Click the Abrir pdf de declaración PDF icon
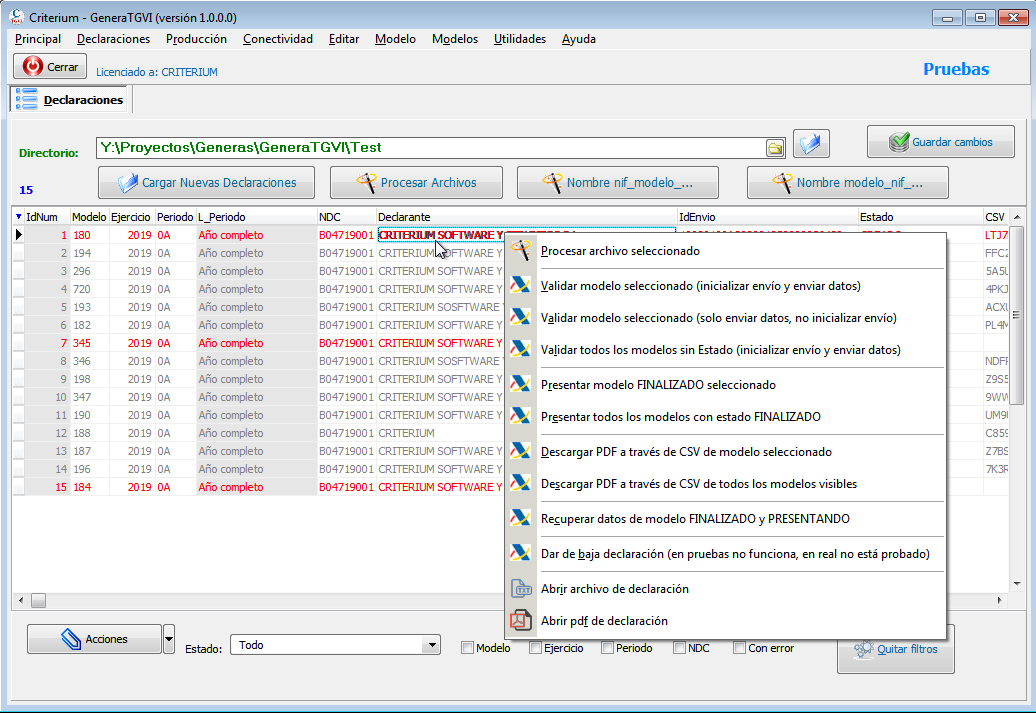Image resolution: width=1036 pixels, height=713 pixels. [521, 620]
